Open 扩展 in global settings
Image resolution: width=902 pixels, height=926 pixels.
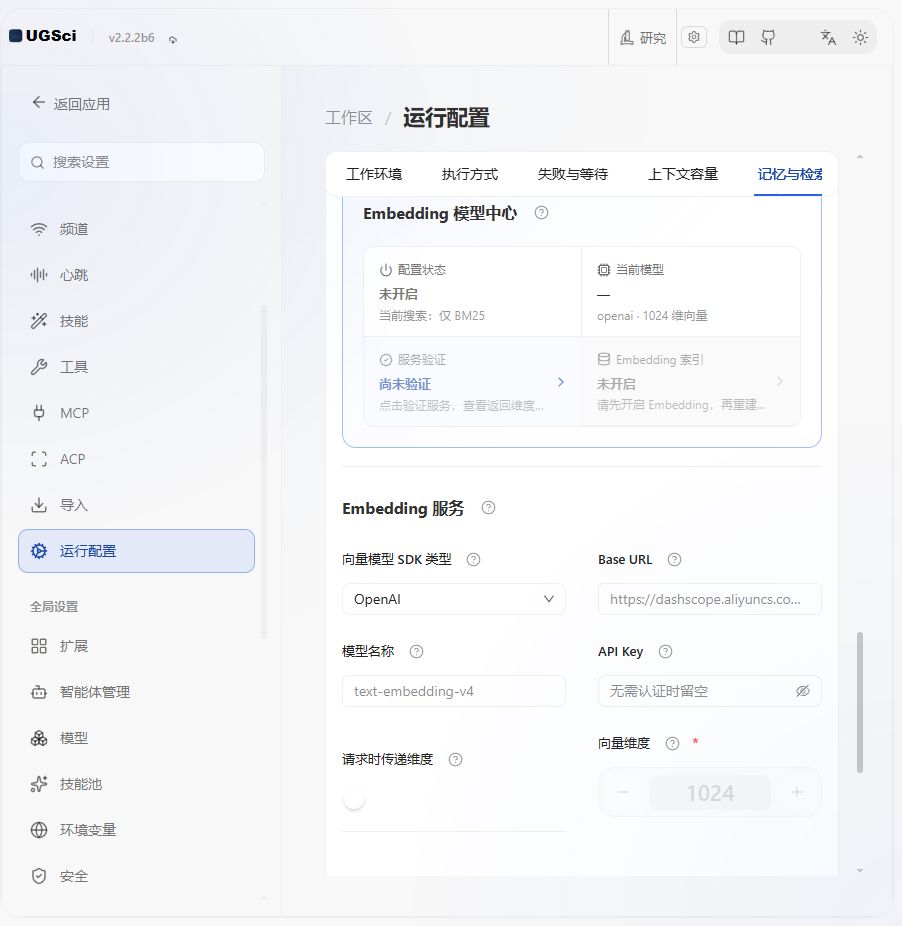(136, 646)
